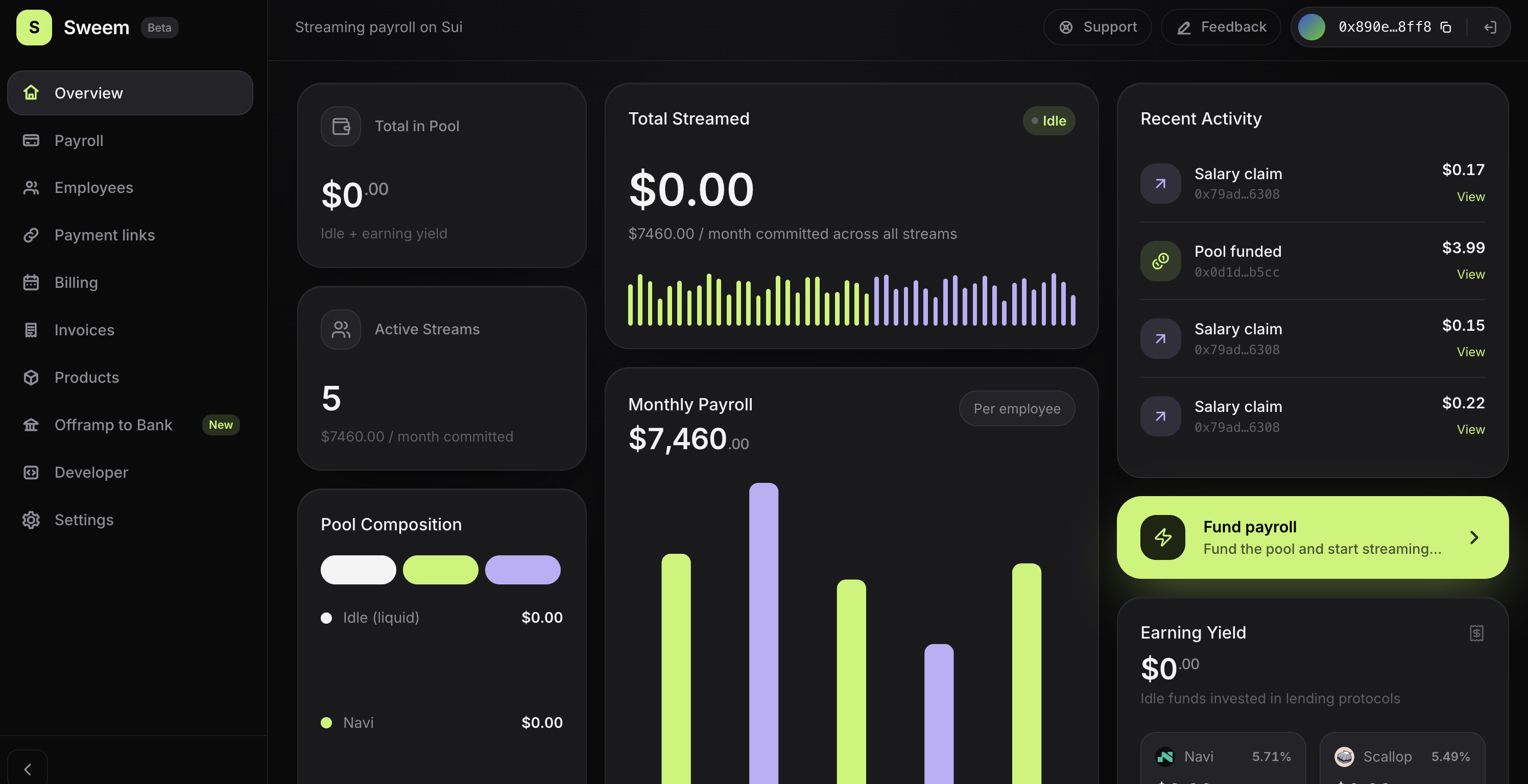This screenshot has height=784, width=1528.
Task: Click the Payment links chain icon
Action: point(31,235)
